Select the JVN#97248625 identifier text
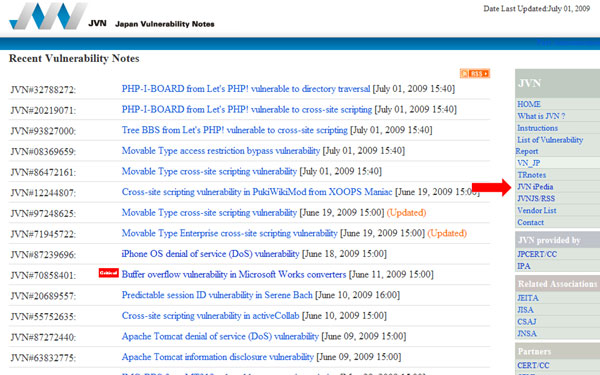 point(43,214)
